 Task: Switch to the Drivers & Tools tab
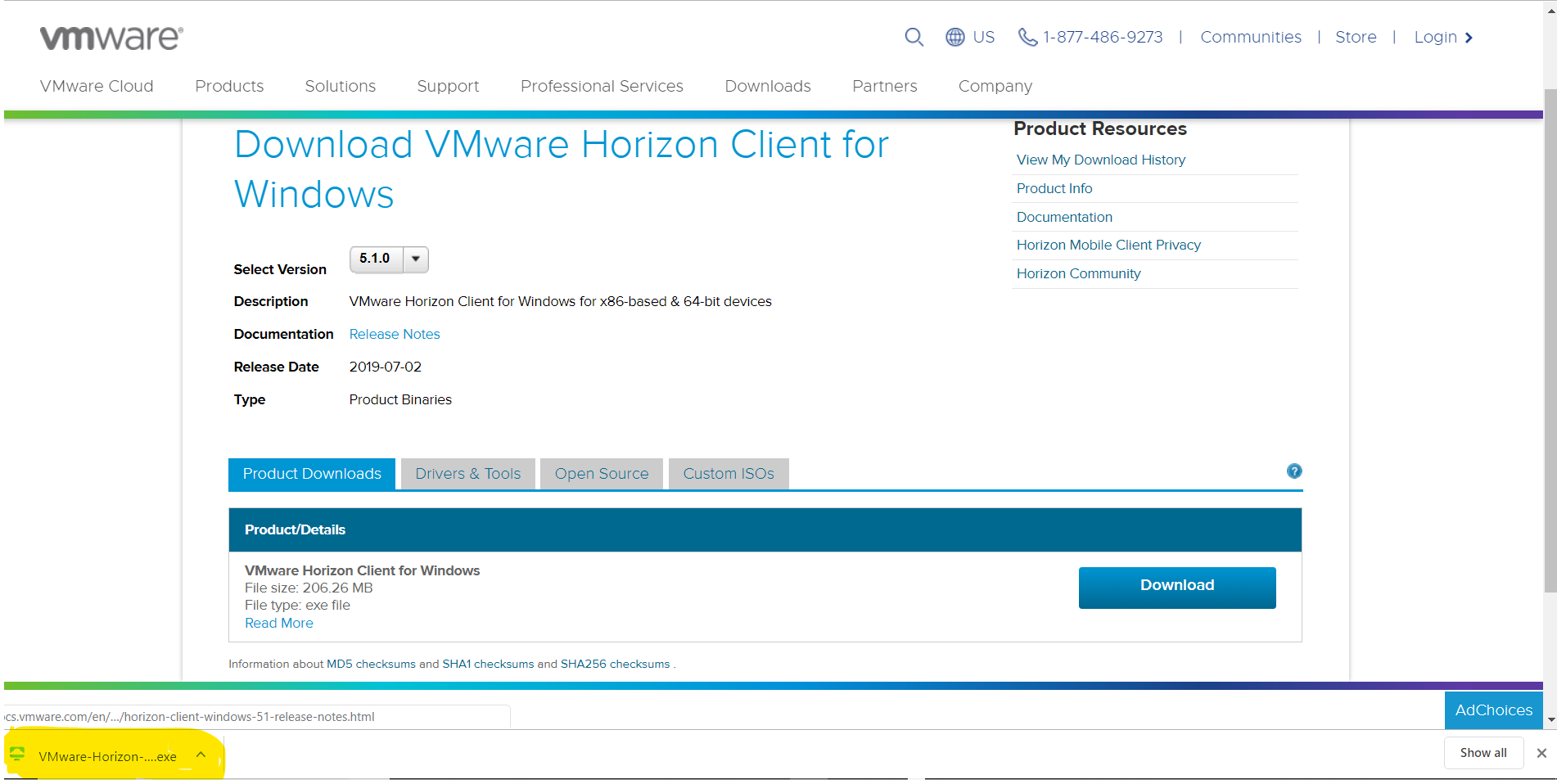(x=467, y=473)
